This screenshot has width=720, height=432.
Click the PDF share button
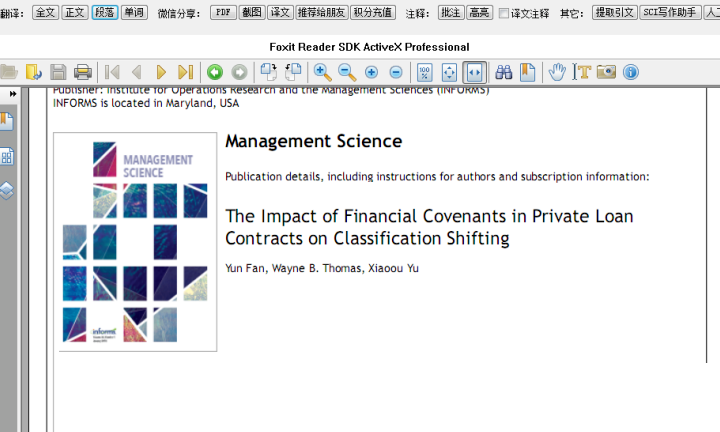(x=223, y=12)
